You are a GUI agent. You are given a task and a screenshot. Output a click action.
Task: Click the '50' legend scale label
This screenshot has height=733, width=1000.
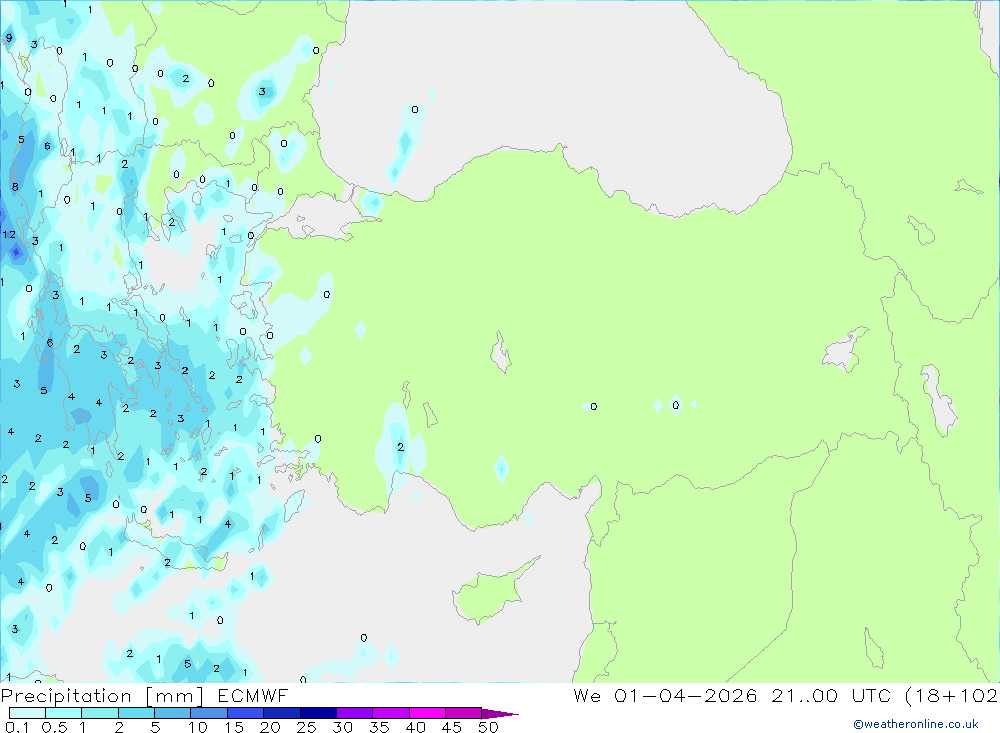[x=488, y=727]
